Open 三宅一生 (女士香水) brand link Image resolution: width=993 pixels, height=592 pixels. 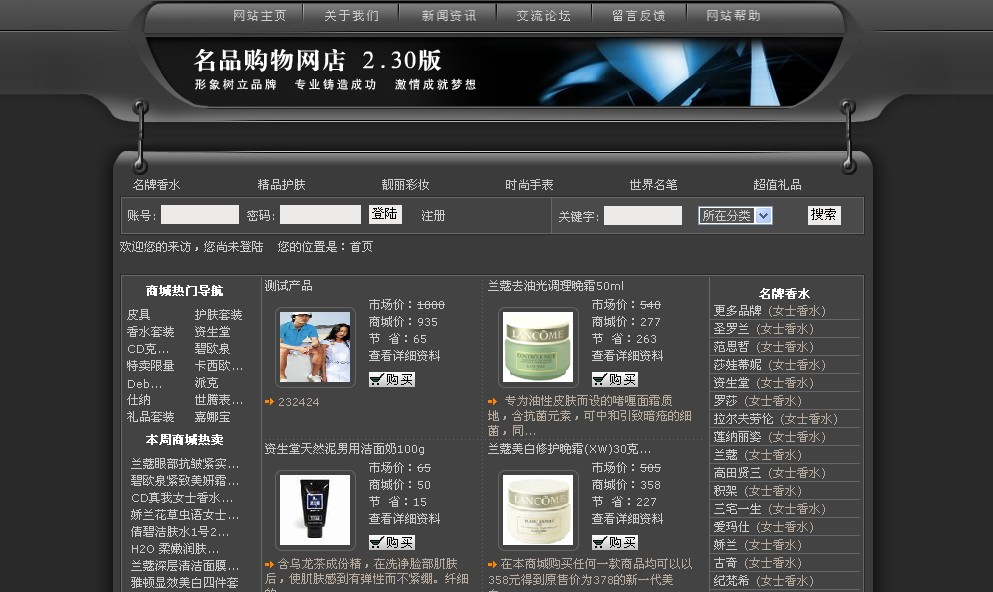tap(769, 509)
